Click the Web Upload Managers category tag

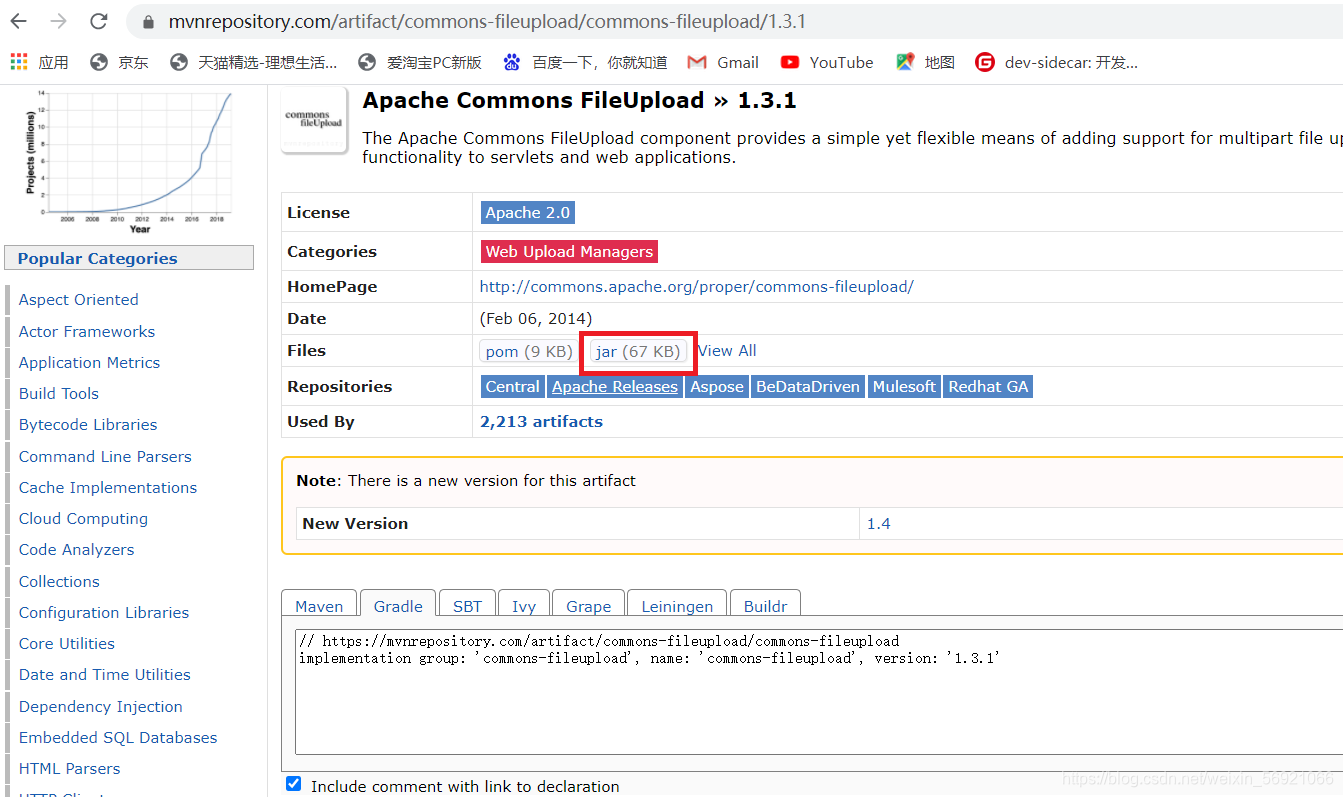[x=569, y=251]
